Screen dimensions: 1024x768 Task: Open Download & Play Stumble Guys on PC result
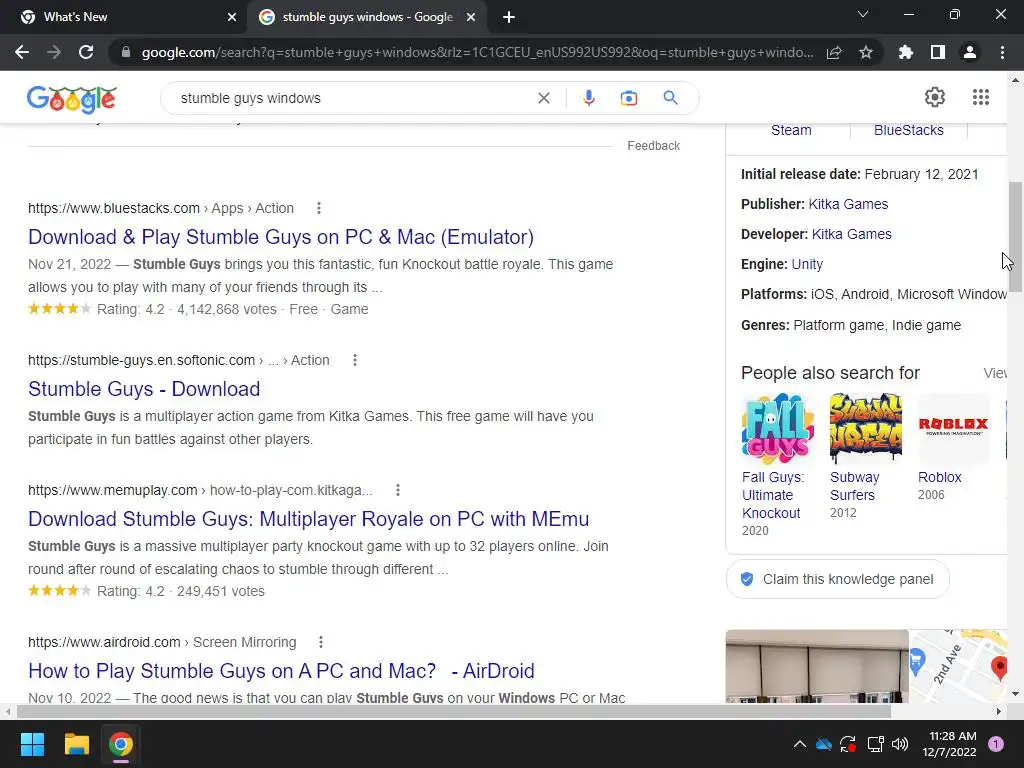tap(281, 237)
